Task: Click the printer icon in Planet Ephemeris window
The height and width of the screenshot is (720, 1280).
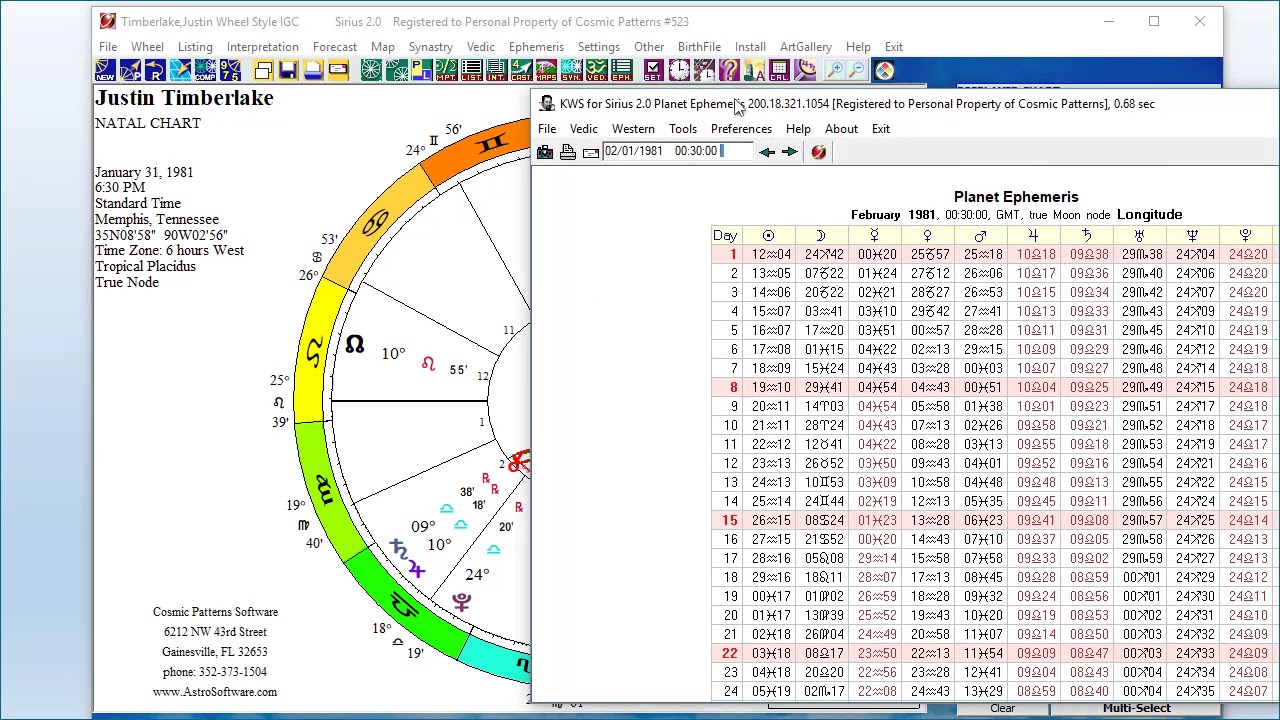Action: (x=568, y=152)
